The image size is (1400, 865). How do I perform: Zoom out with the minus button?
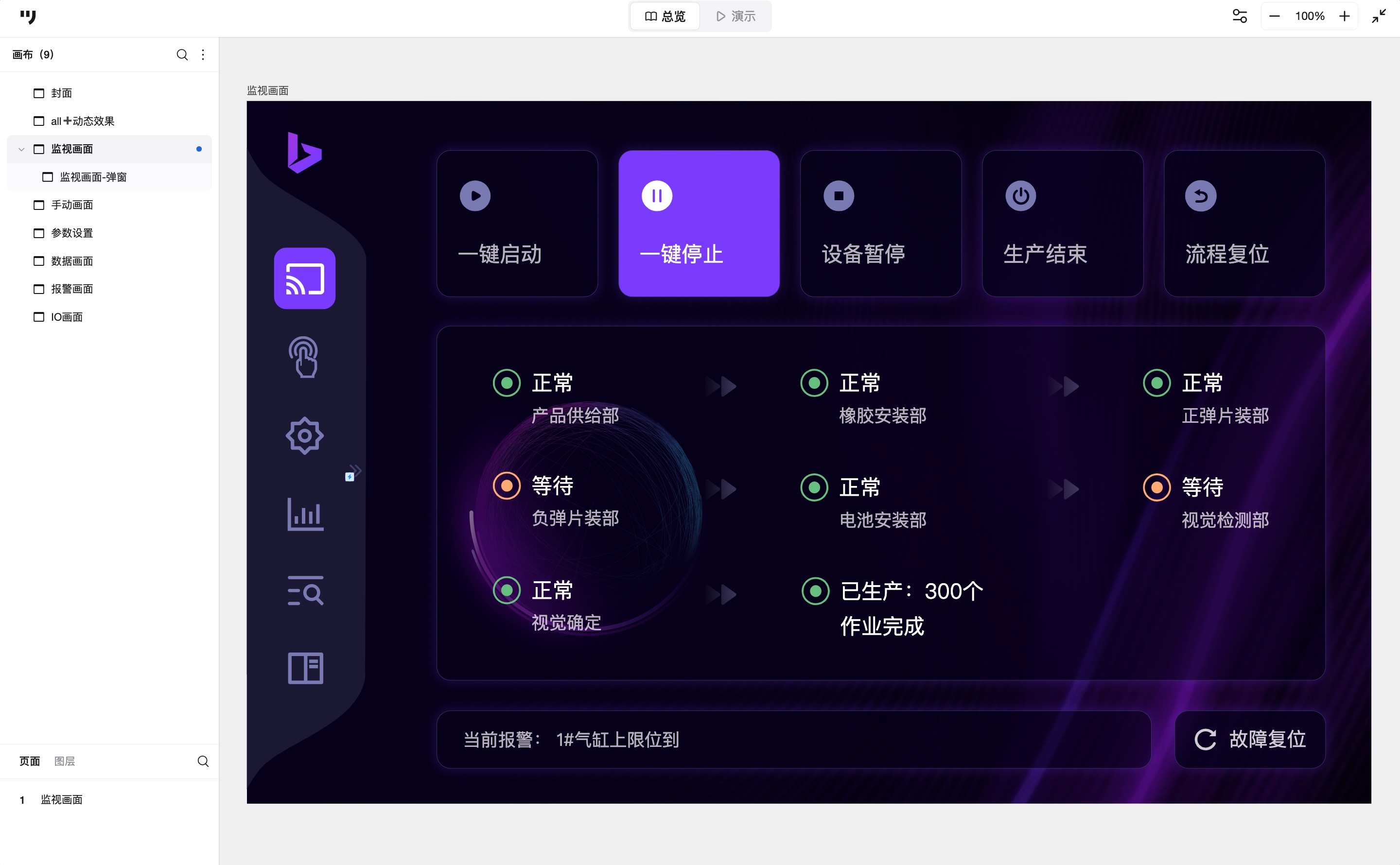(x=1274, y=16)
